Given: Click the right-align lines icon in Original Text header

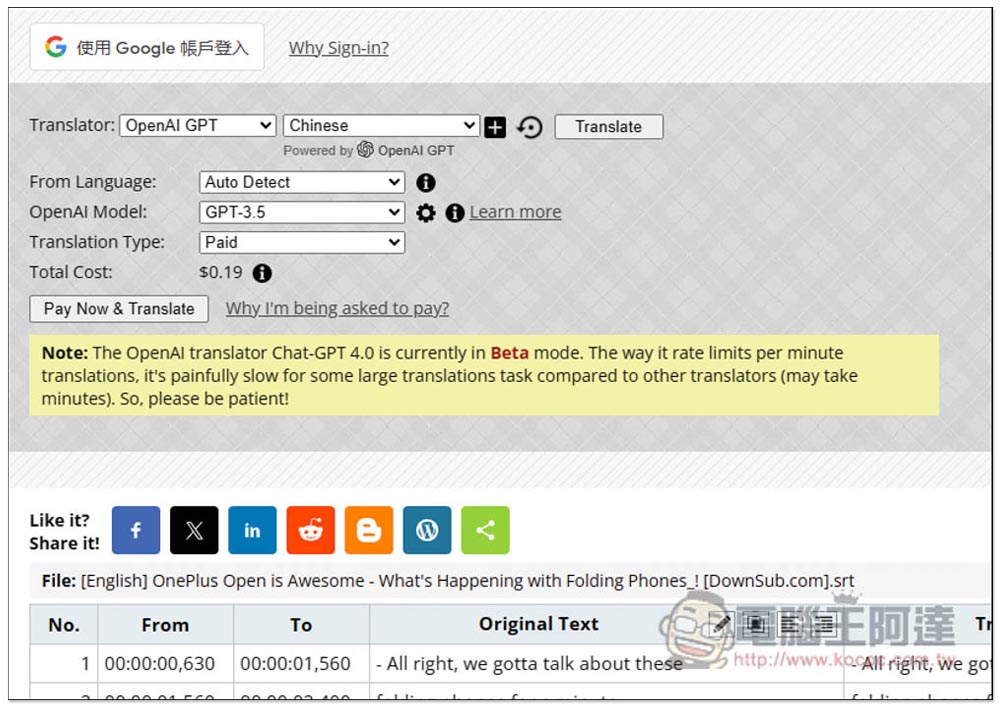Looking at the screenshot, I should tap(825, 623).
